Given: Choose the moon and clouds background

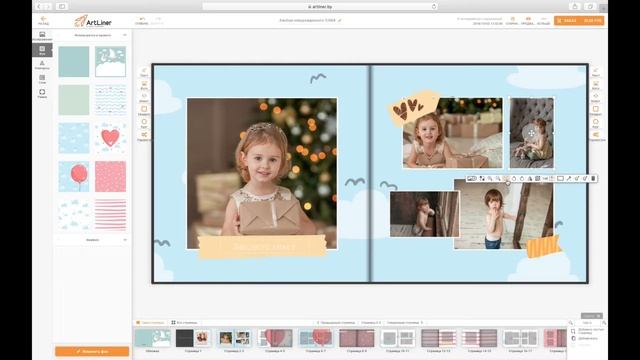Looking at the screenshot, I should click(x=111, y=62).
